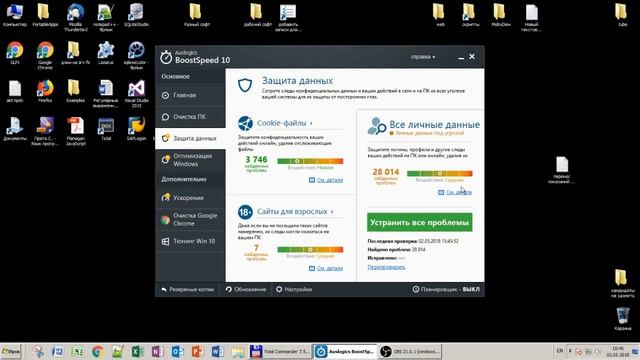Open the GLPI Chrome shortcut on desktop
The image size is (640, 360).
[x=15, y=53]
